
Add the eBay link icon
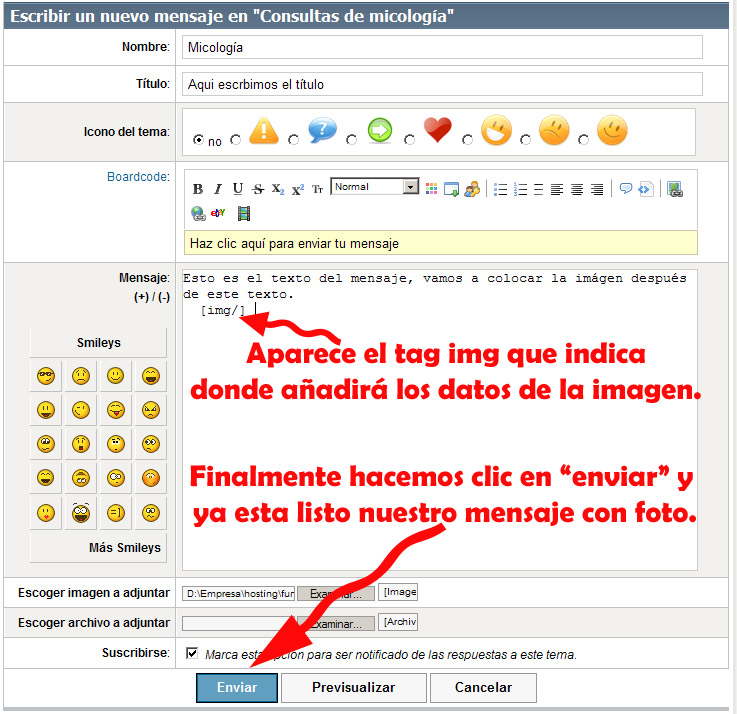[x=219, y=213]
